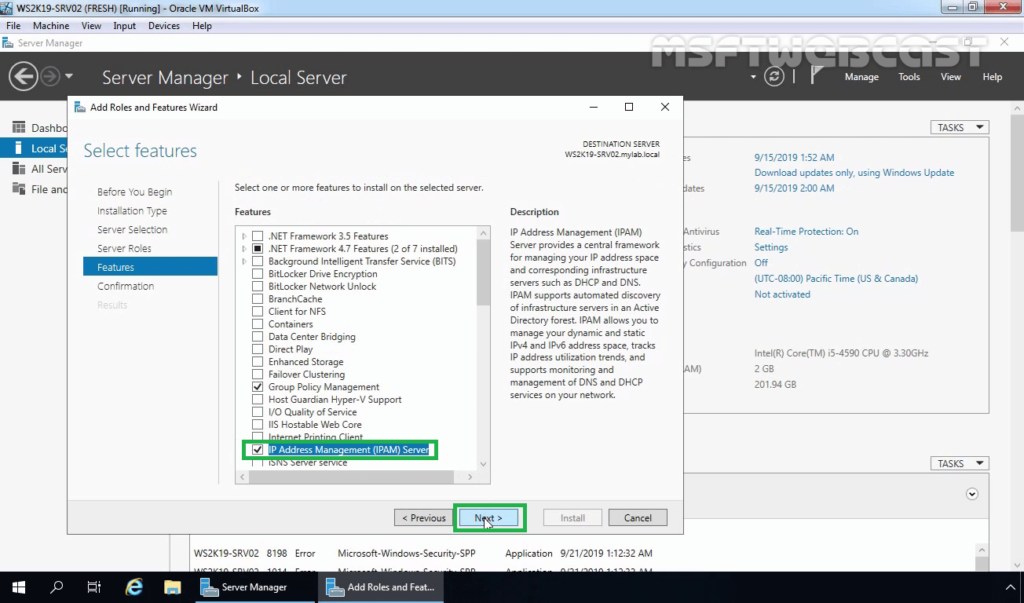Check the BranchCache checkbox
The image size is (1024, 603).
coord(257,299)
